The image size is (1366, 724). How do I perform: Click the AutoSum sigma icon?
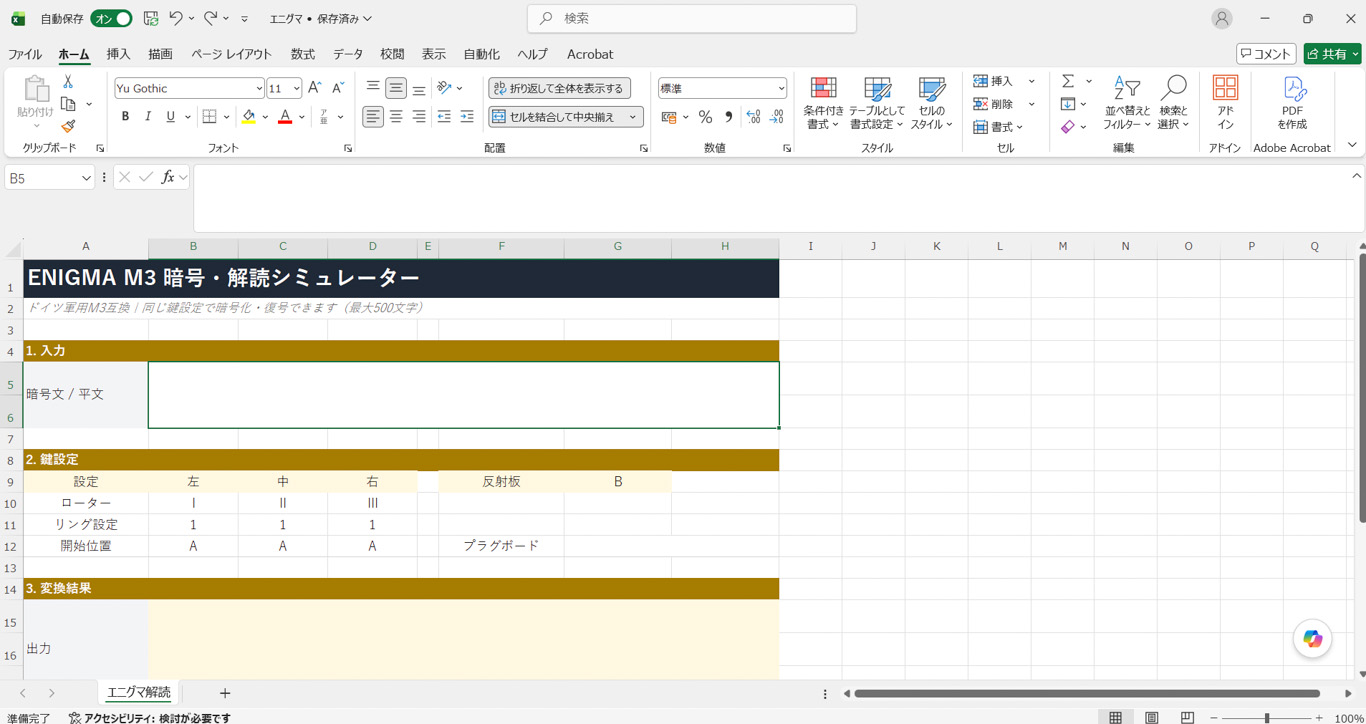pos(1068,81)
